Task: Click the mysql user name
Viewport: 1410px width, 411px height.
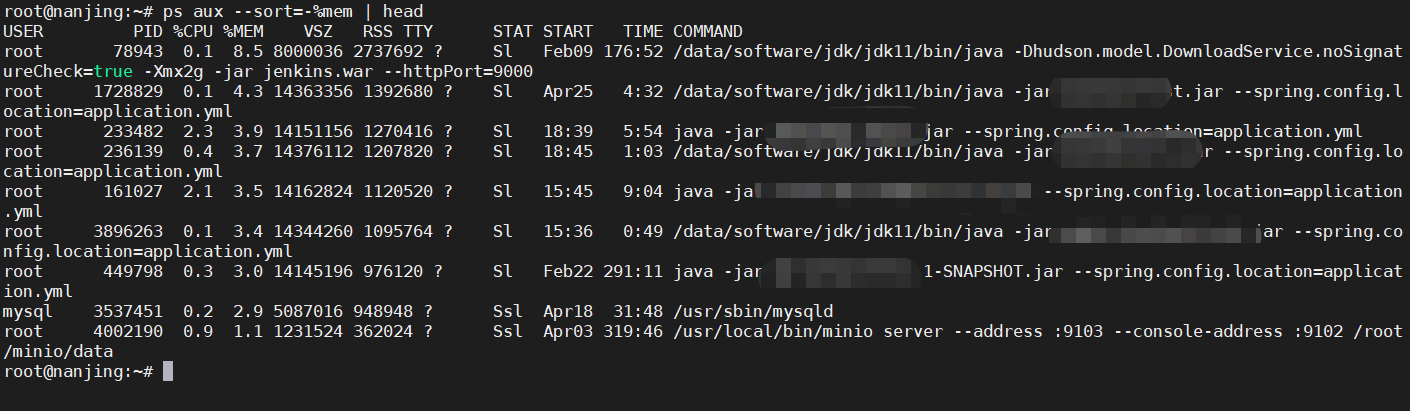Action: tap(23, 312)
